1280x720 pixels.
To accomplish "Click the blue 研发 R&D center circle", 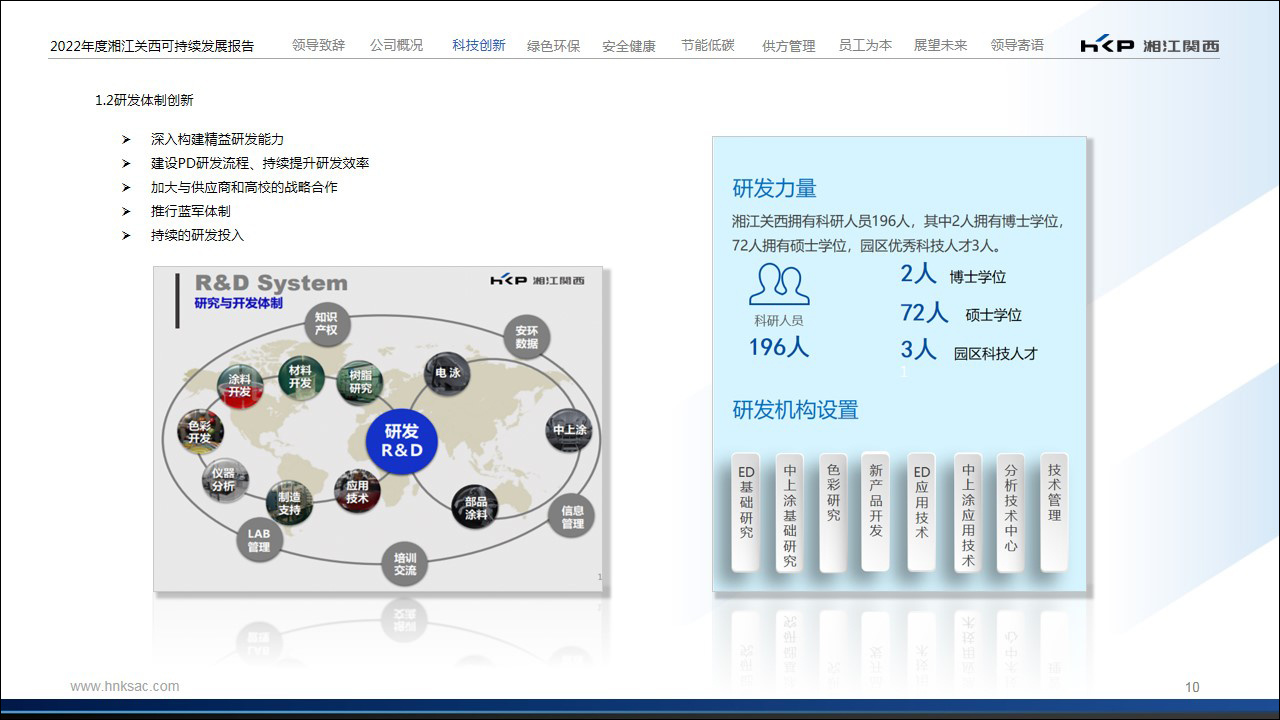I will tap(401, 441).
